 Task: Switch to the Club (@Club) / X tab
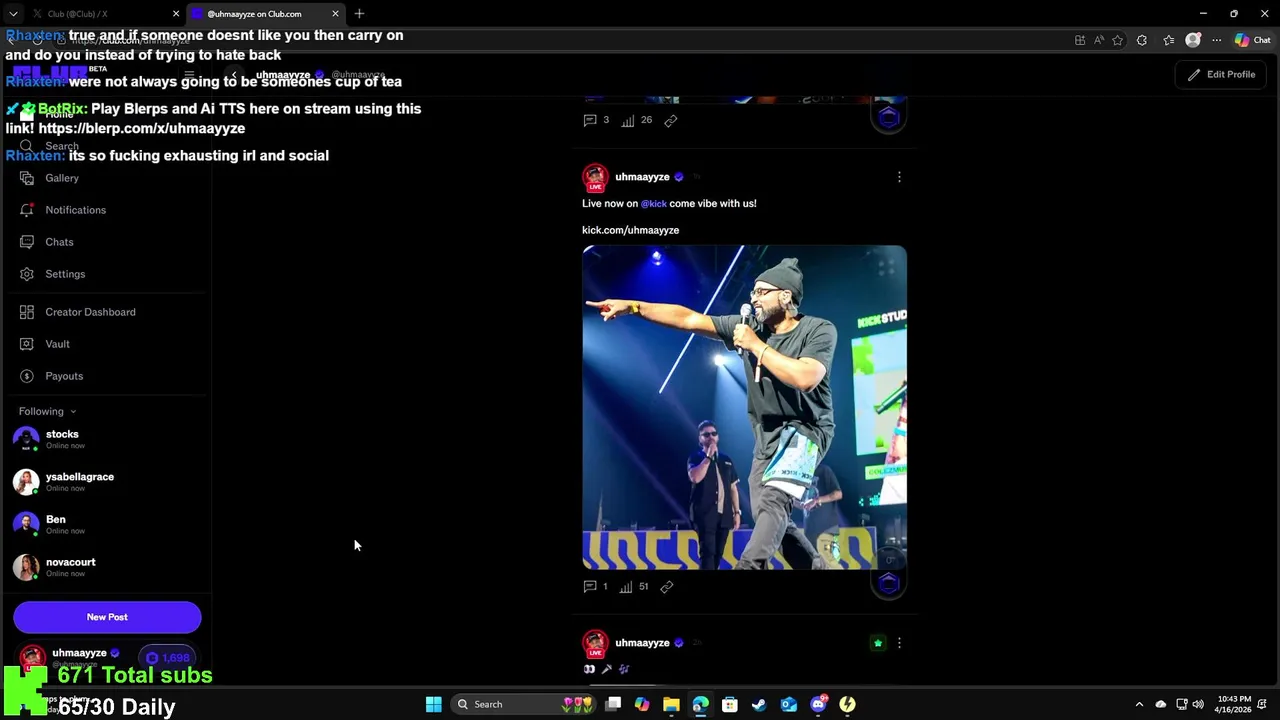tap(96, 14)
